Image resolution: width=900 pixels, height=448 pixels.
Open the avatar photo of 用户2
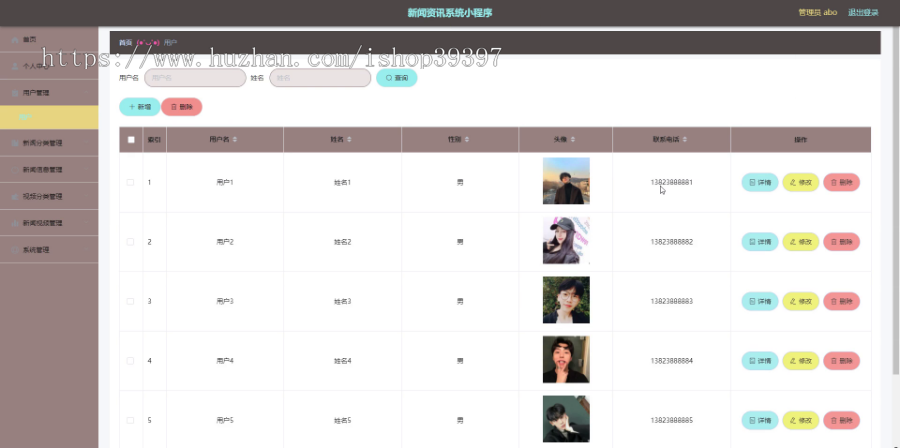(566, 240)
